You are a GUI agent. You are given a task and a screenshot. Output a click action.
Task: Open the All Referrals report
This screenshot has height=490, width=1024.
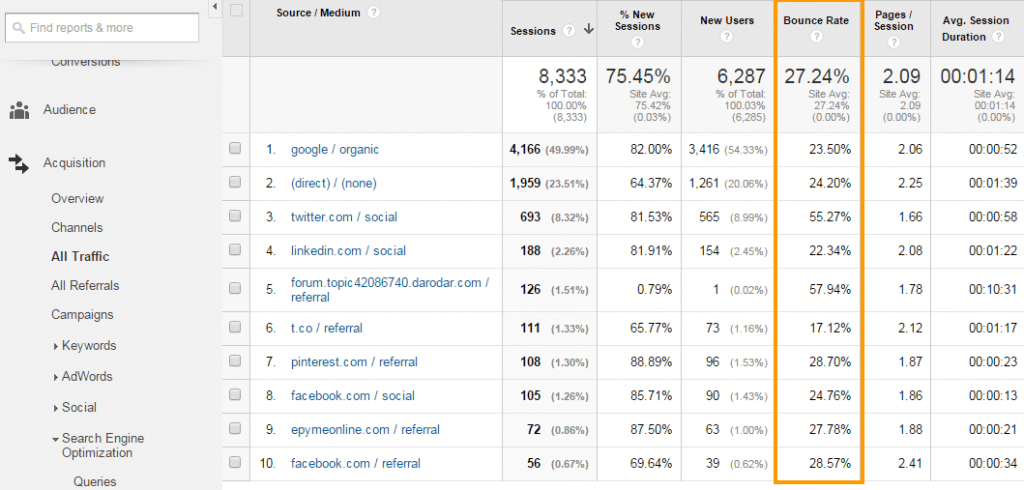pyautogui.click(x=86, y=286)
